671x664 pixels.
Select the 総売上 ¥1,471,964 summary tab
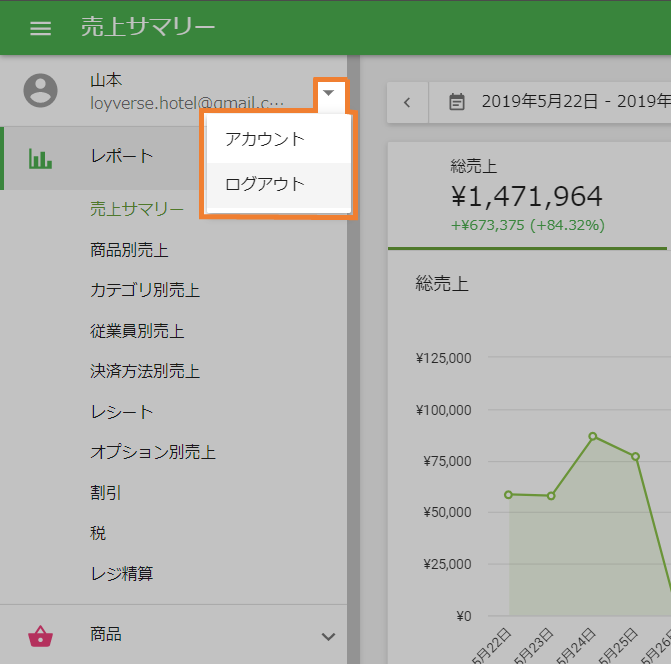click(x=526, y=196)
